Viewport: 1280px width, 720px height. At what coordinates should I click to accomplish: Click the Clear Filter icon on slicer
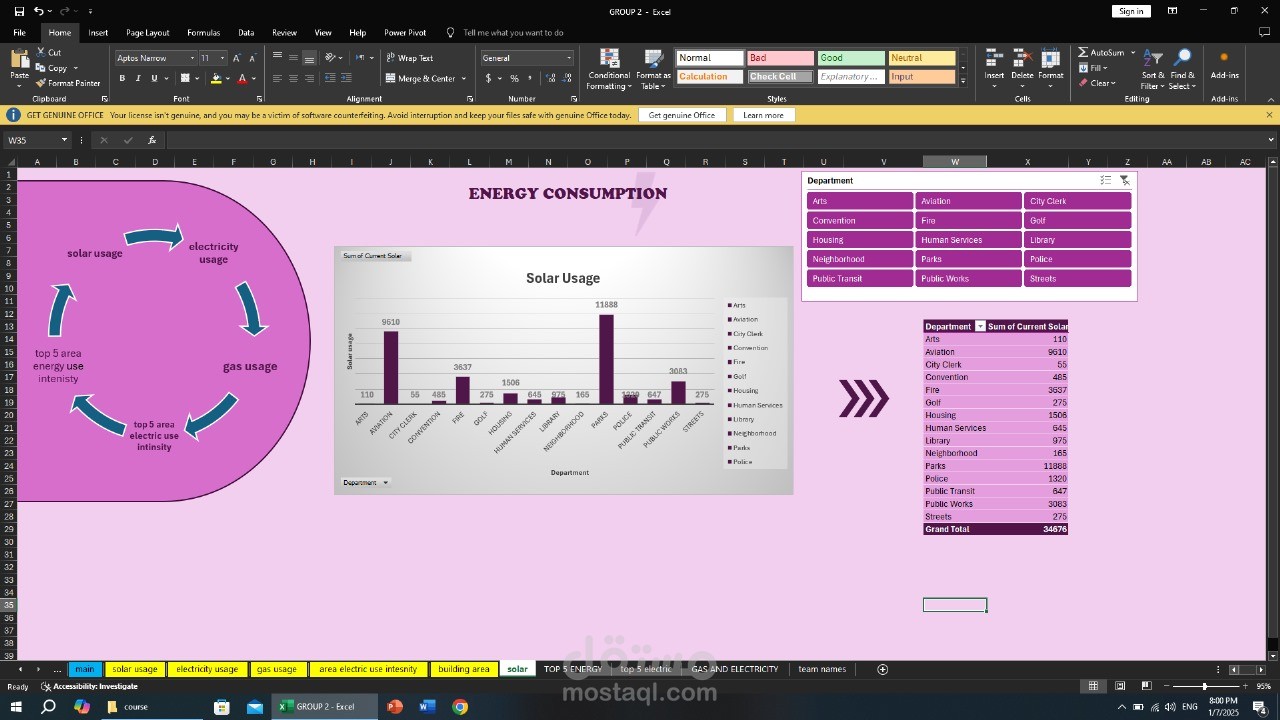click(1124, 181)
